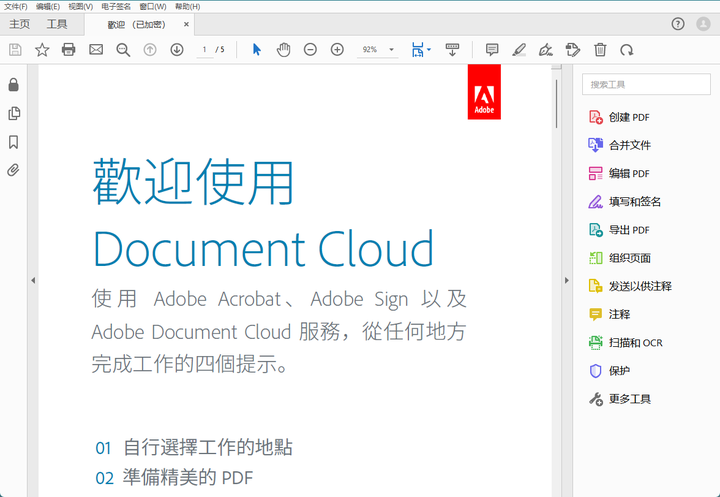Image resolution: width=720 pixels, height=497 pixels.
Task: Open the Help question mark icon
Action: (x=678, y=24)
